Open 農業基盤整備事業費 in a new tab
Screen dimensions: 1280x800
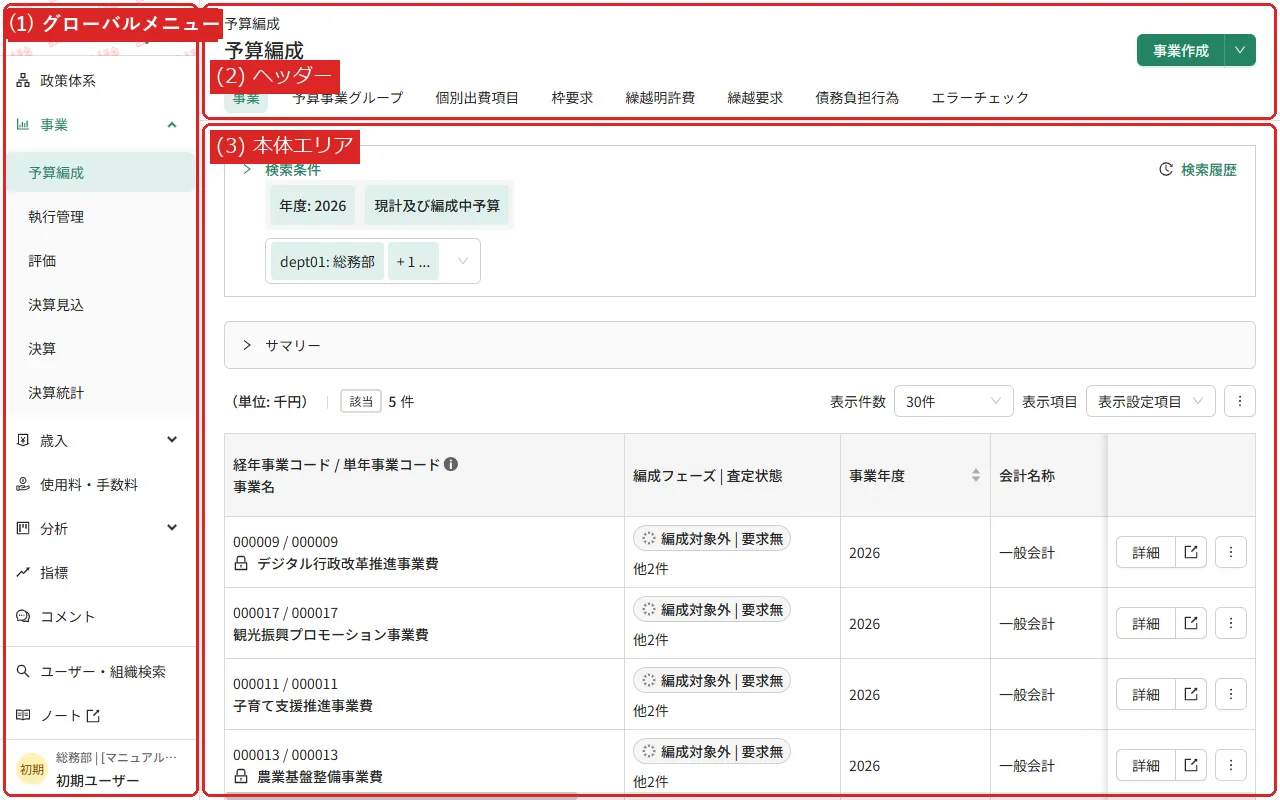pos(1191,765)
